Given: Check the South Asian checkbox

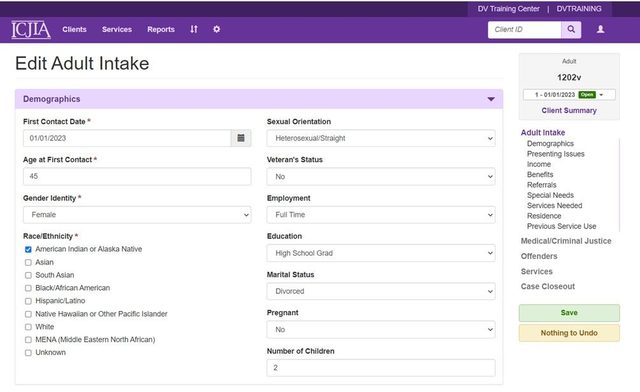Looking at the screenshot, I should (28, 275).
